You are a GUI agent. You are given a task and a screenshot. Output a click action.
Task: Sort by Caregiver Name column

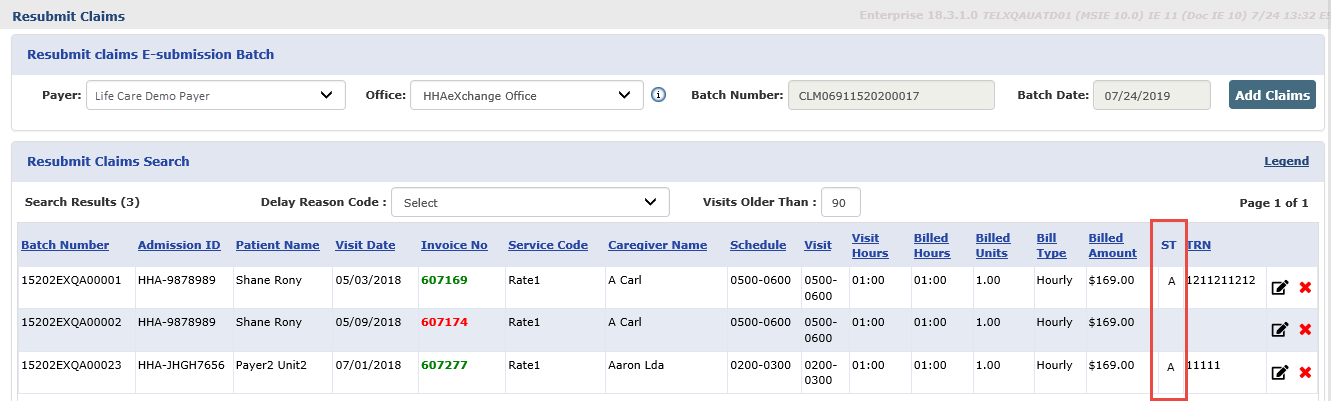(657, 245)
